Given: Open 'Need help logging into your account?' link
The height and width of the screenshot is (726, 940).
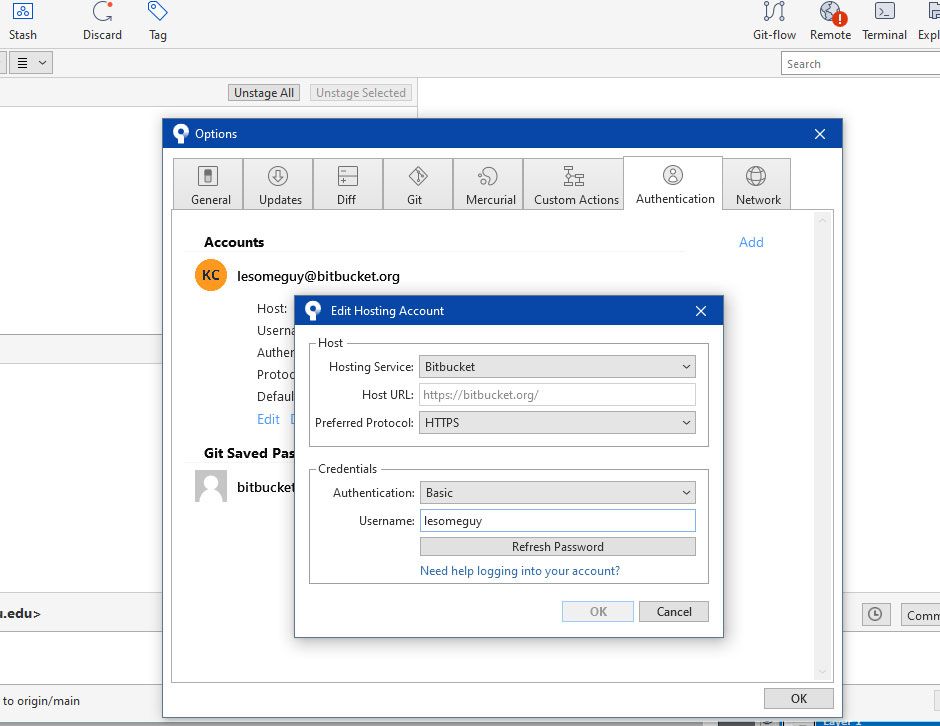Looking at the screenshot, I should [520, 571].
